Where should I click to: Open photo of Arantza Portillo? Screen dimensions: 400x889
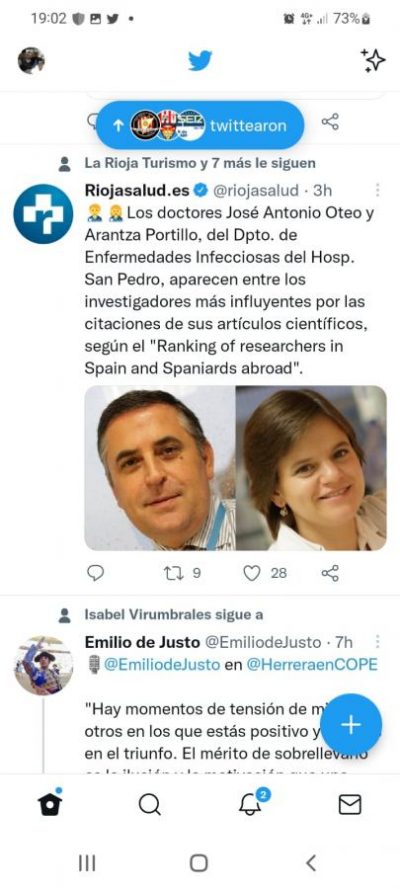pyautogui.click(x=311, y=468)
